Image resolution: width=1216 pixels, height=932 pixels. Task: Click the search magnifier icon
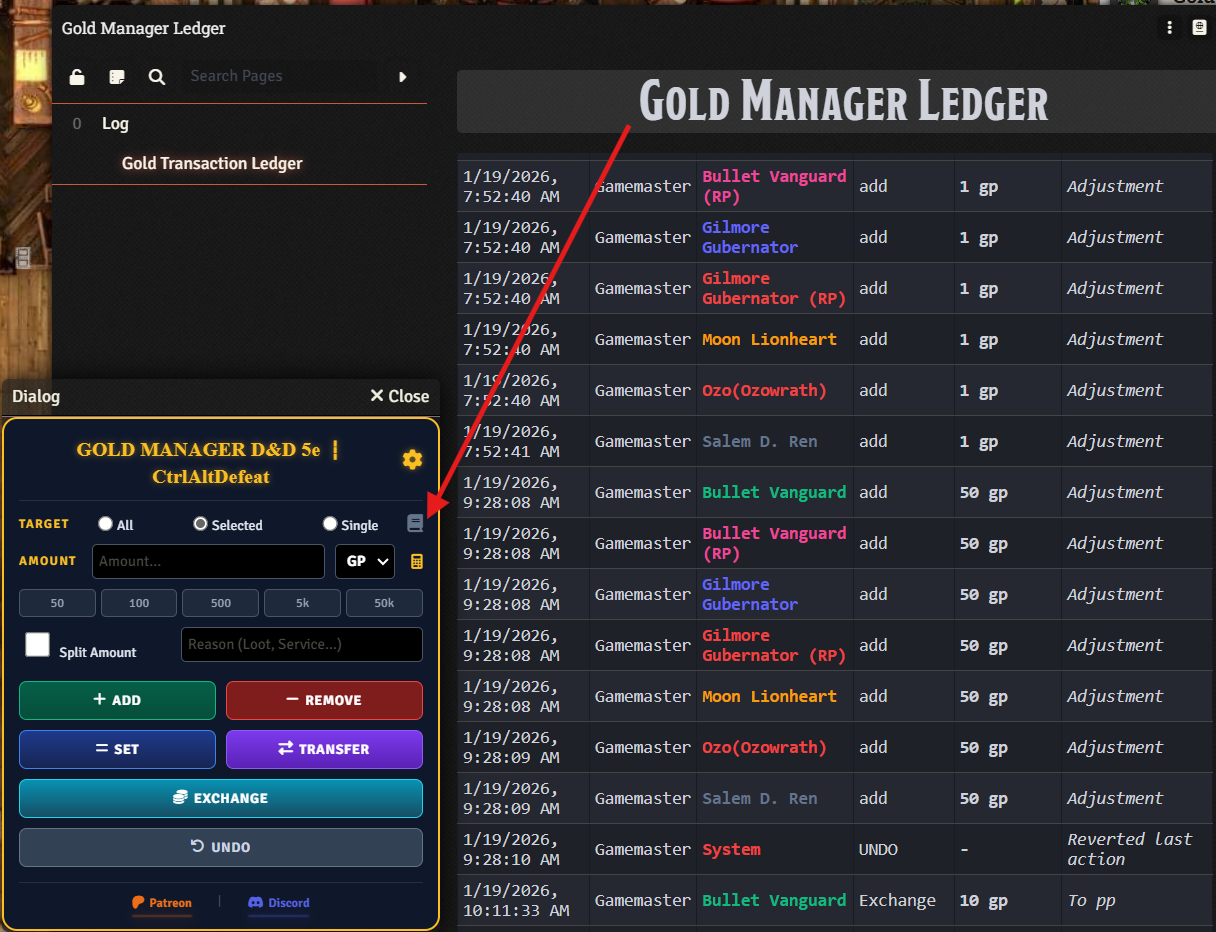pyautogui.click(x=157, y=77)
